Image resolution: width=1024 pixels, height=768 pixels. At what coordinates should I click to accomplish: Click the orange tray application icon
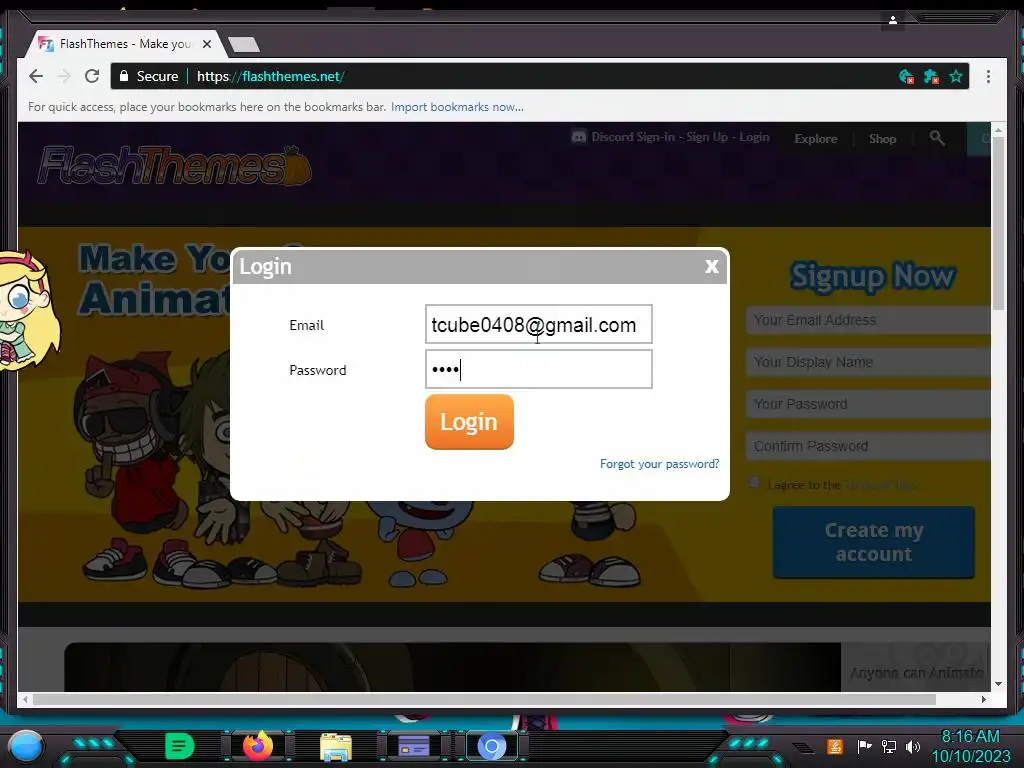[x=835, y=746]
